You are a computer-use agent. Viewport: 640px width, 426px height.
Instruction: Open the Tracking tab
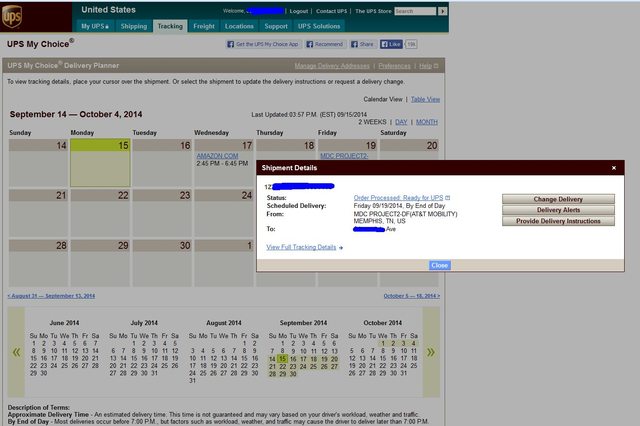click(x=170, y=26)
